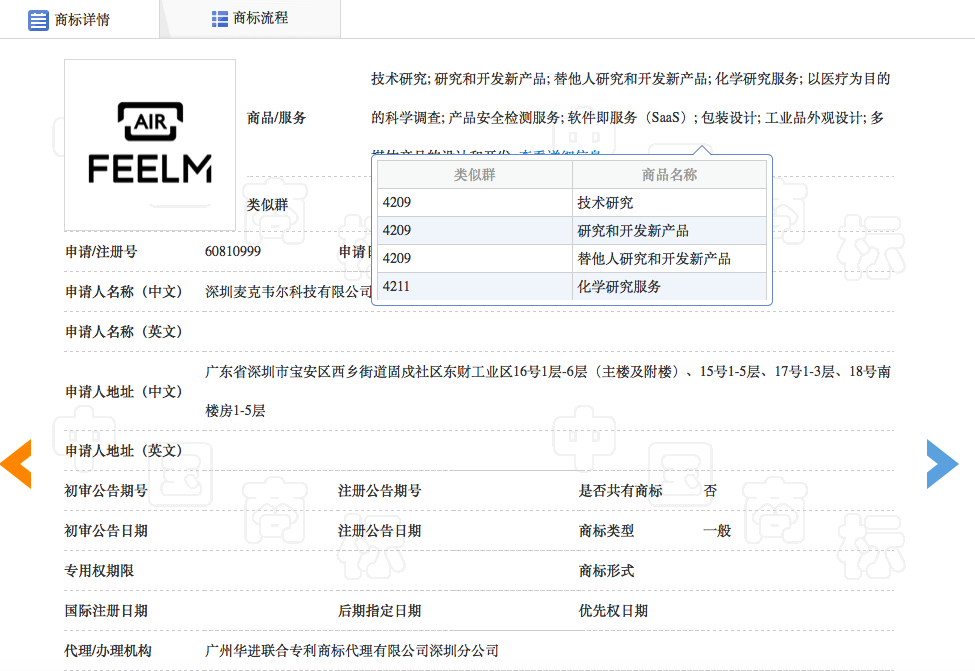This screenshot has height=671, width=975.
Task: Click the 专用权期限 label
Action: [x=99, y=570]
